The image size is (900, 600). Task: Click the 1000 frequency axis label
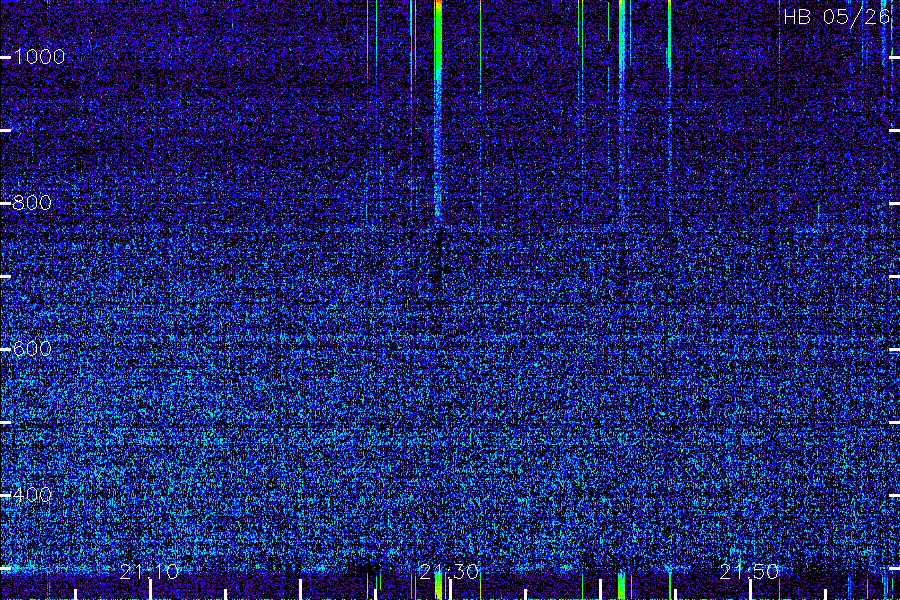point(38,56)
